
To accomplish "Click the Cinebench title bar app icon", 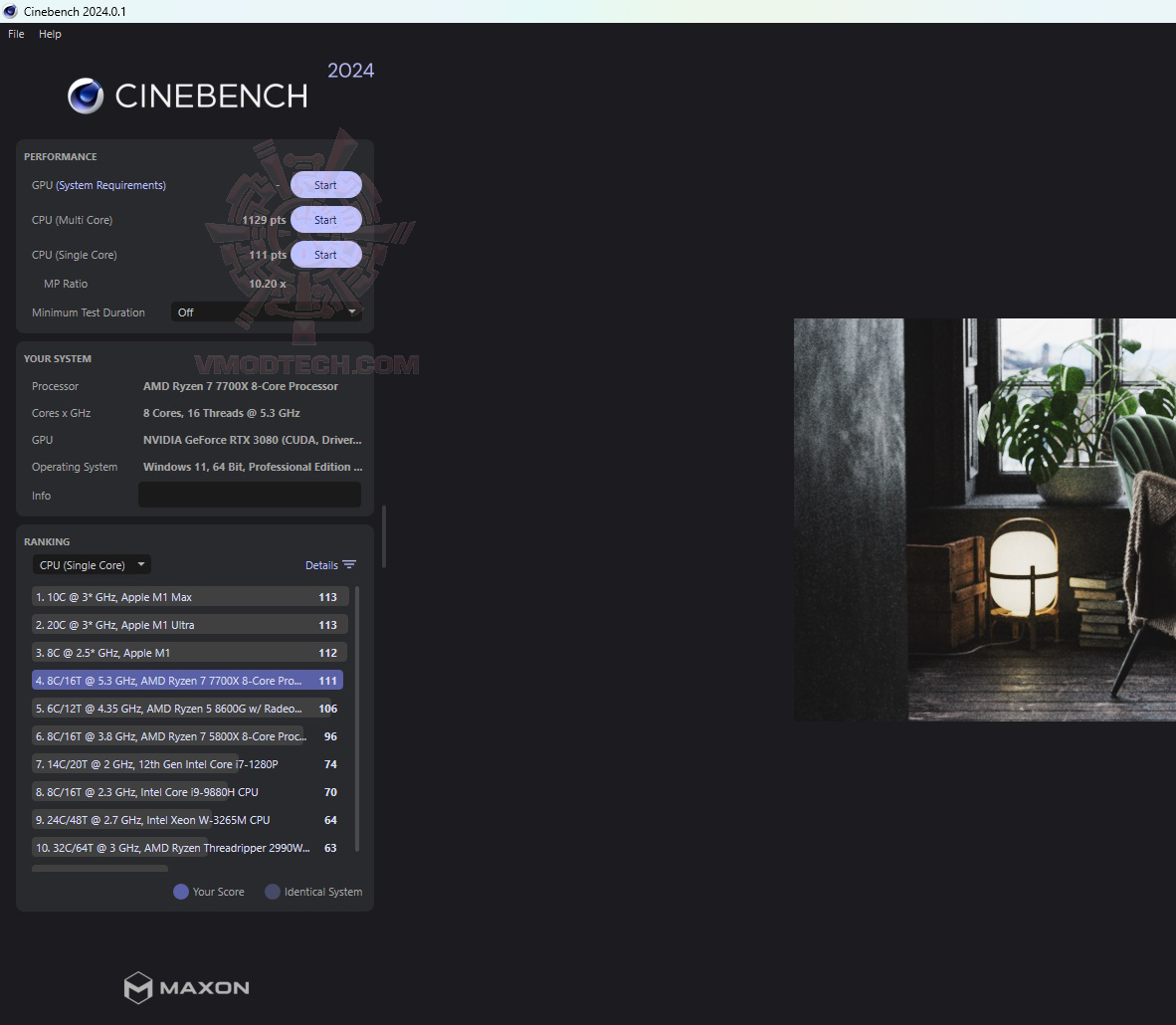I will tap(11, 11).
